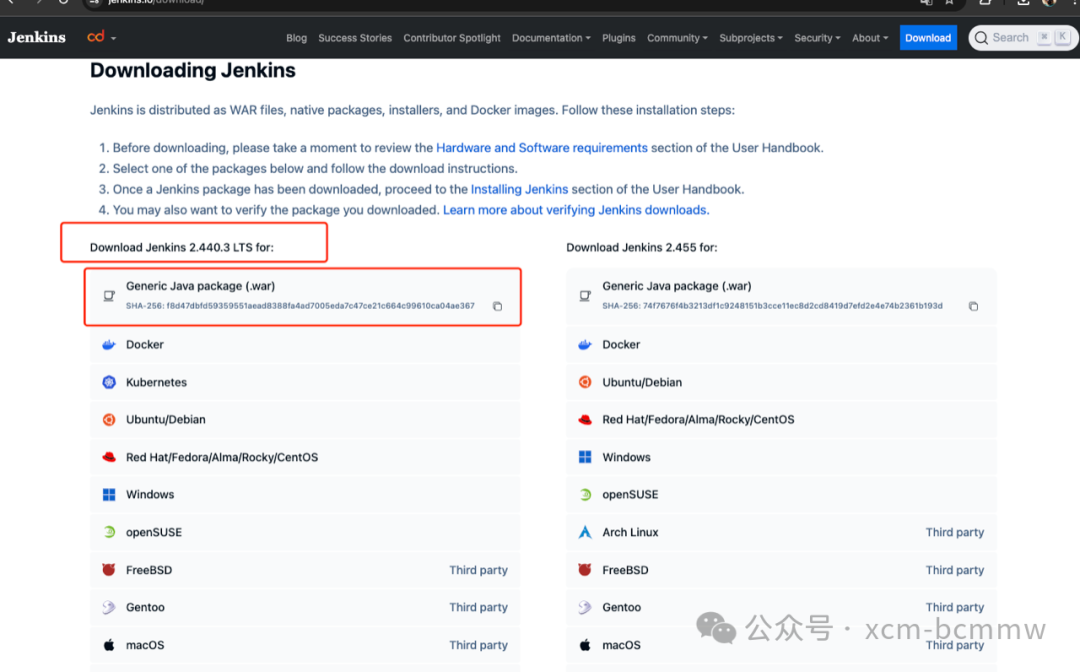Open Red Hat/Fedora/Alma/Rocky/CentOS under 2.455
This screenshot has height=672, width=1080.
point(781,419)
